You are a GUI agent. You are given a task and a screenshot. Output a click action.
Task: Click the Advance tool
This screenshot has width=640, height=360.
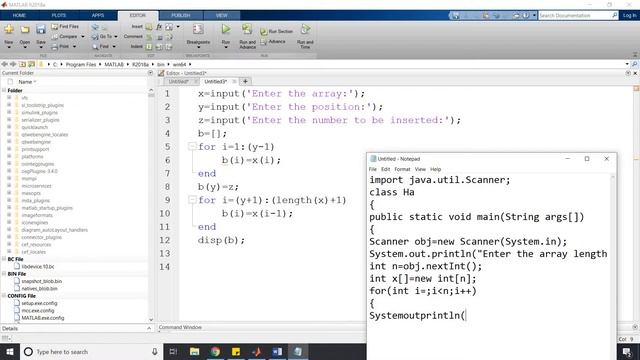[x=273, y=42]
